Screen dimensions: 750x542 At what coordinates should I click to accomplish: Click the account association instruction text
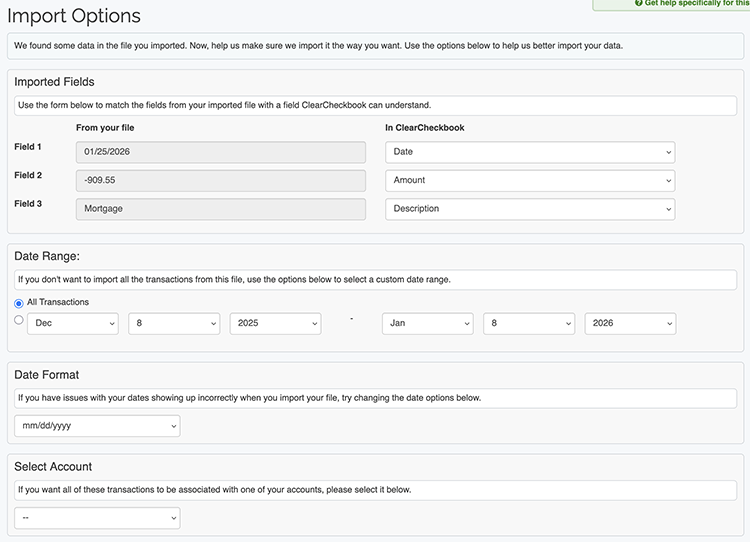coord(215,490)
